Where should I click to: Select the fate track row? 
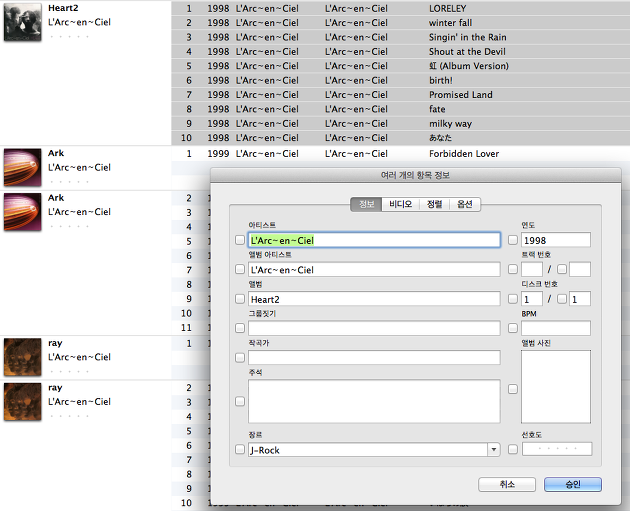pos(401,109)
